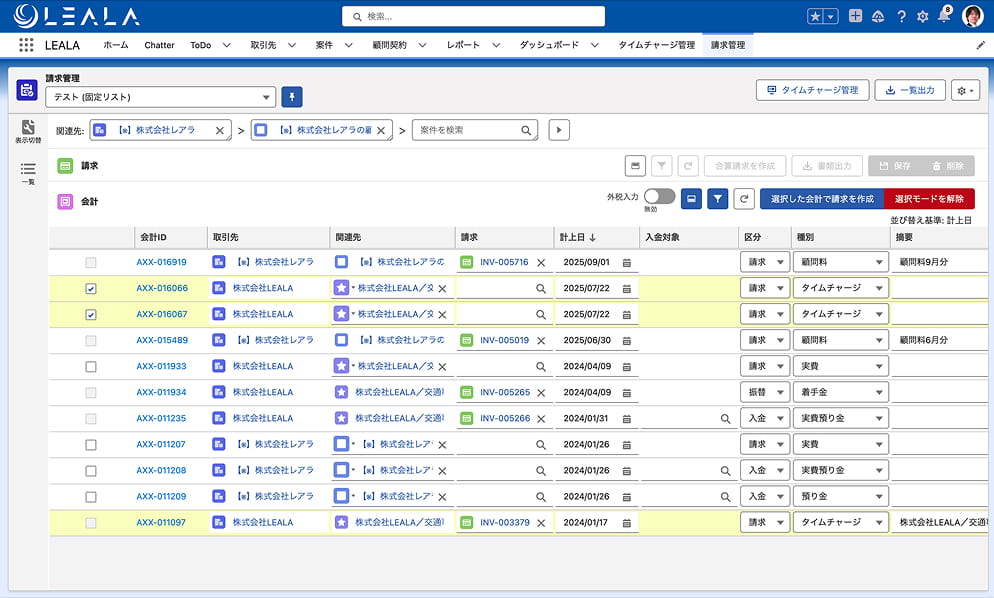This screenshot has height=598, width=994.
Task: Check the AXX-011208 row checkbox
Action: (x=91, y=471)
